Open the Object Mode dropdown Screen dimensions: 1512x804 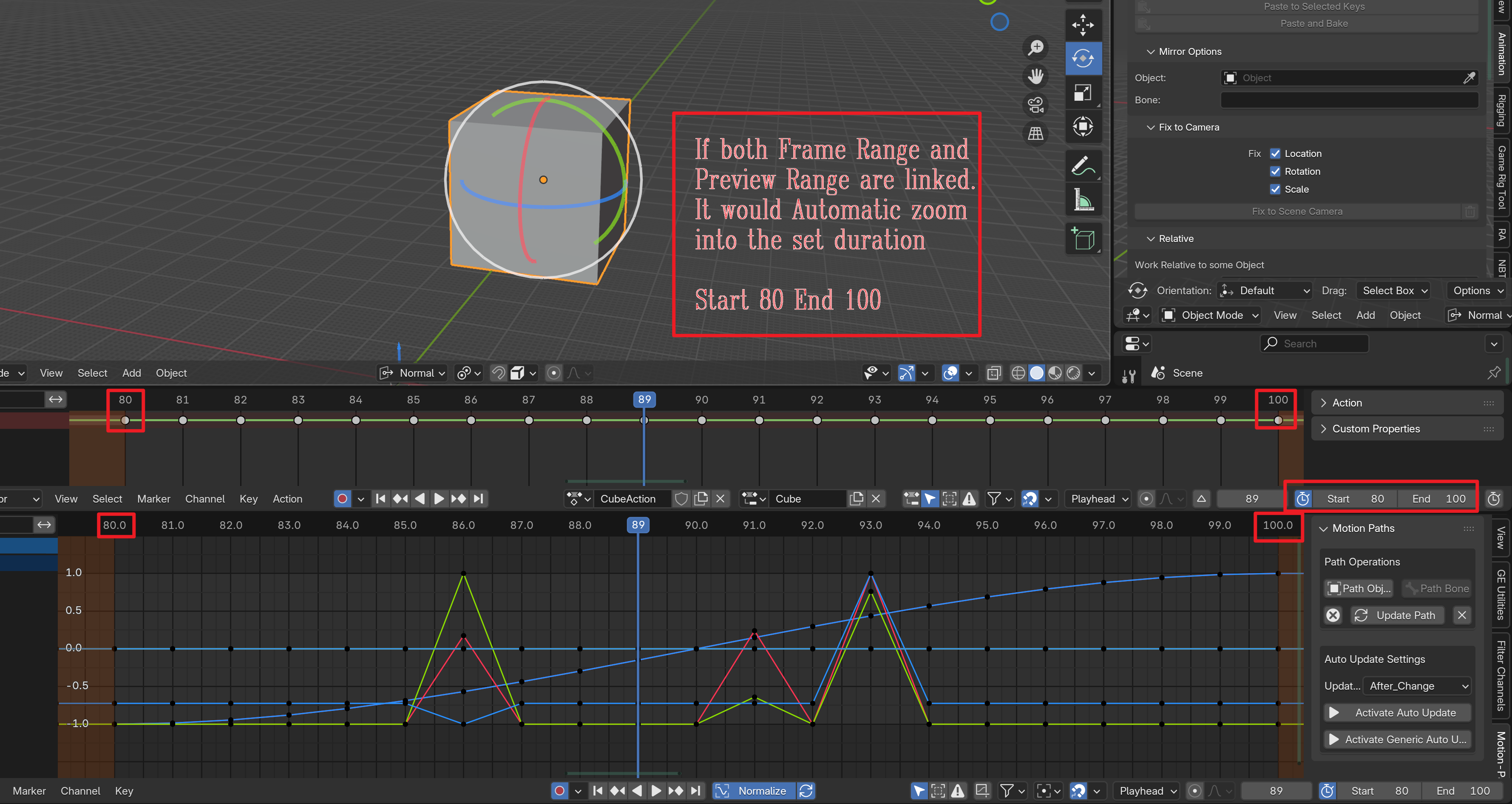[x=1210, y=315]
